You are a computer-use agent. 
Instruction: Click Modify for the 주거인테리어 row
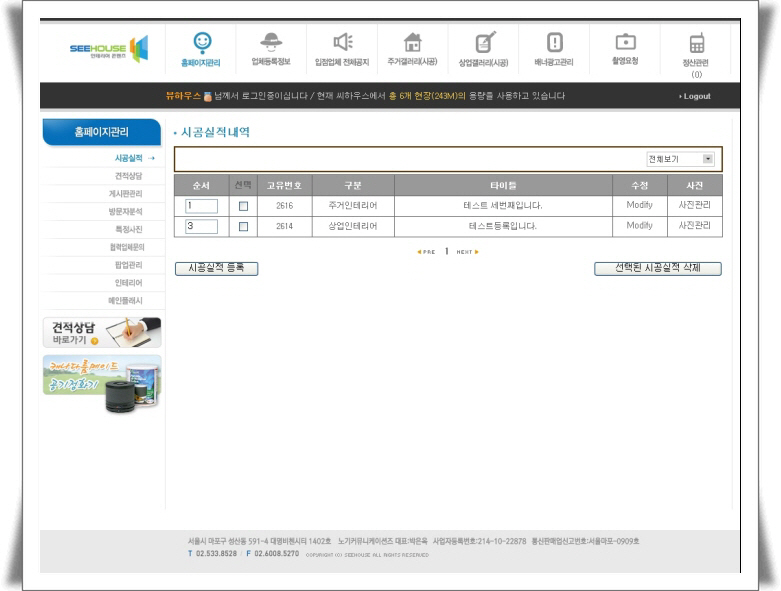(639, 205)
